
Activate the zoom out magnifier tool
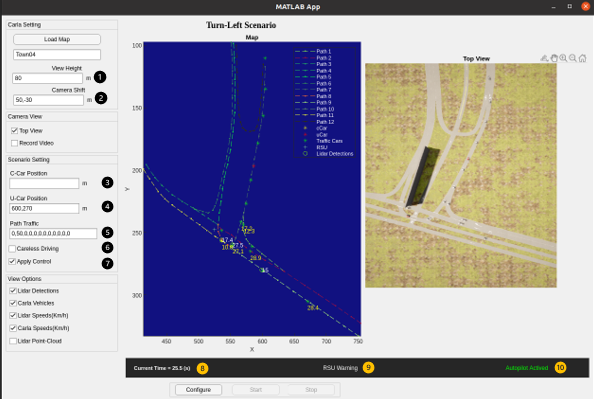(573, 58)
